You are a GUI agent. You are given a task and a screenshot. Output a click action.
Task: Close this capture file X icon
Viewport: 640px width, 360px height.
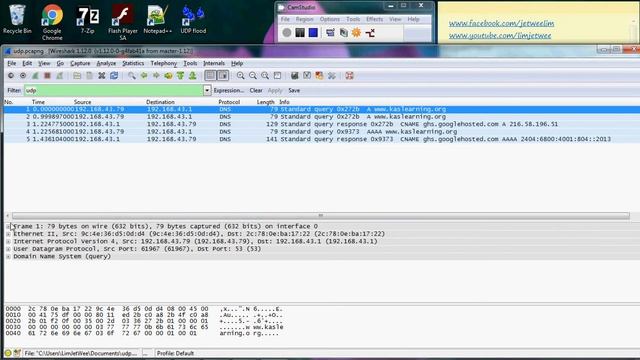click(102, 76)
